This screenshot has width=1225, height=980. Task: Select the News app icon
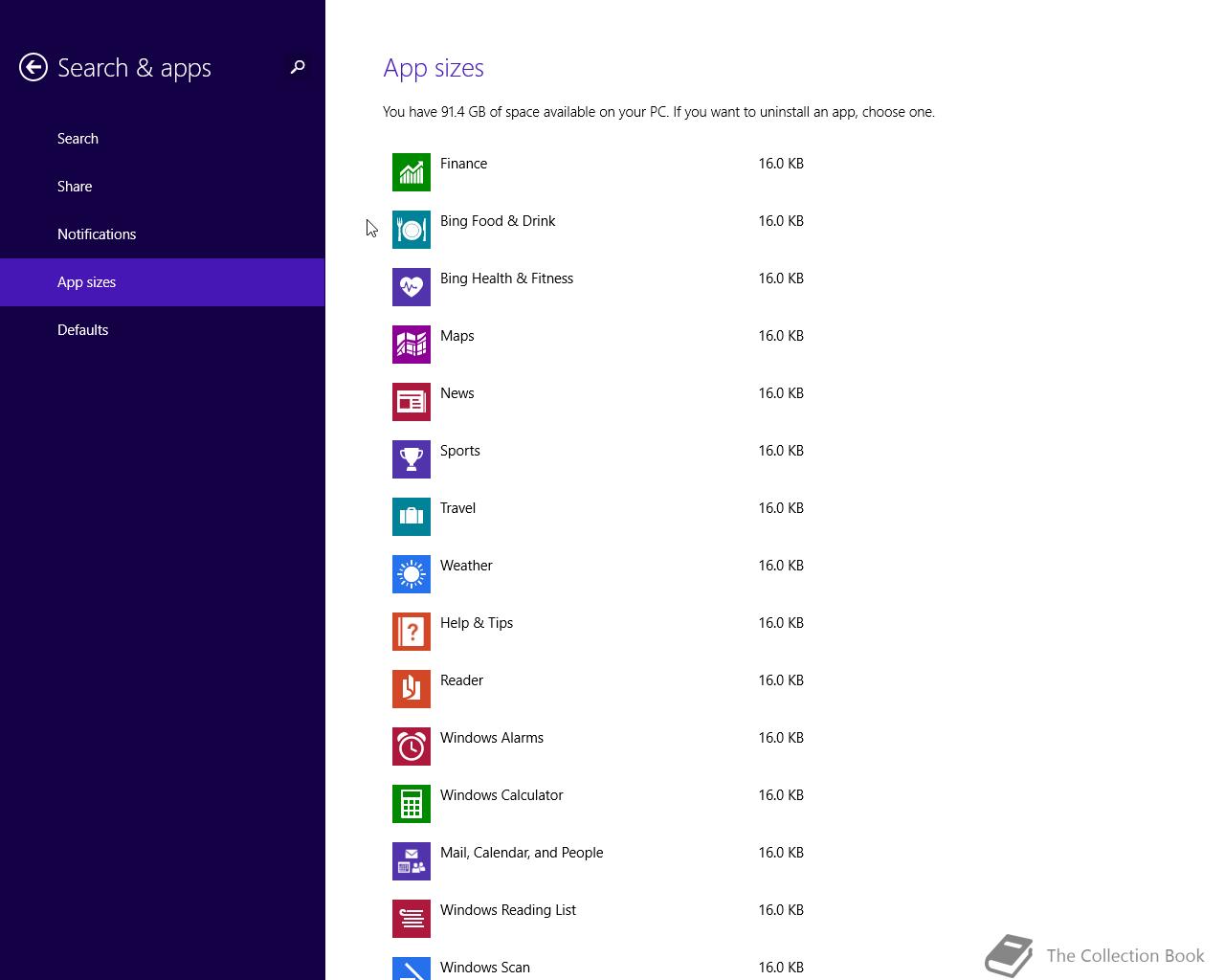412,402
